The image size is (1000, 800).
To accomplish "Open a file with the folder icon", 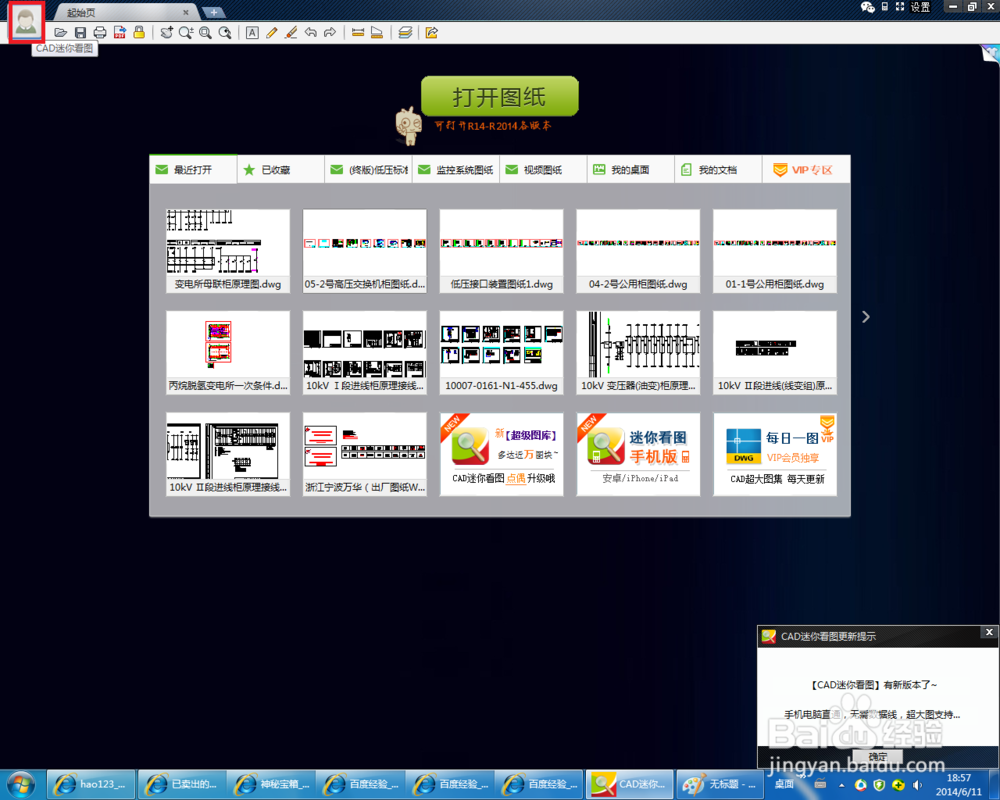I will pyautogui.click(x=61, y=33).
